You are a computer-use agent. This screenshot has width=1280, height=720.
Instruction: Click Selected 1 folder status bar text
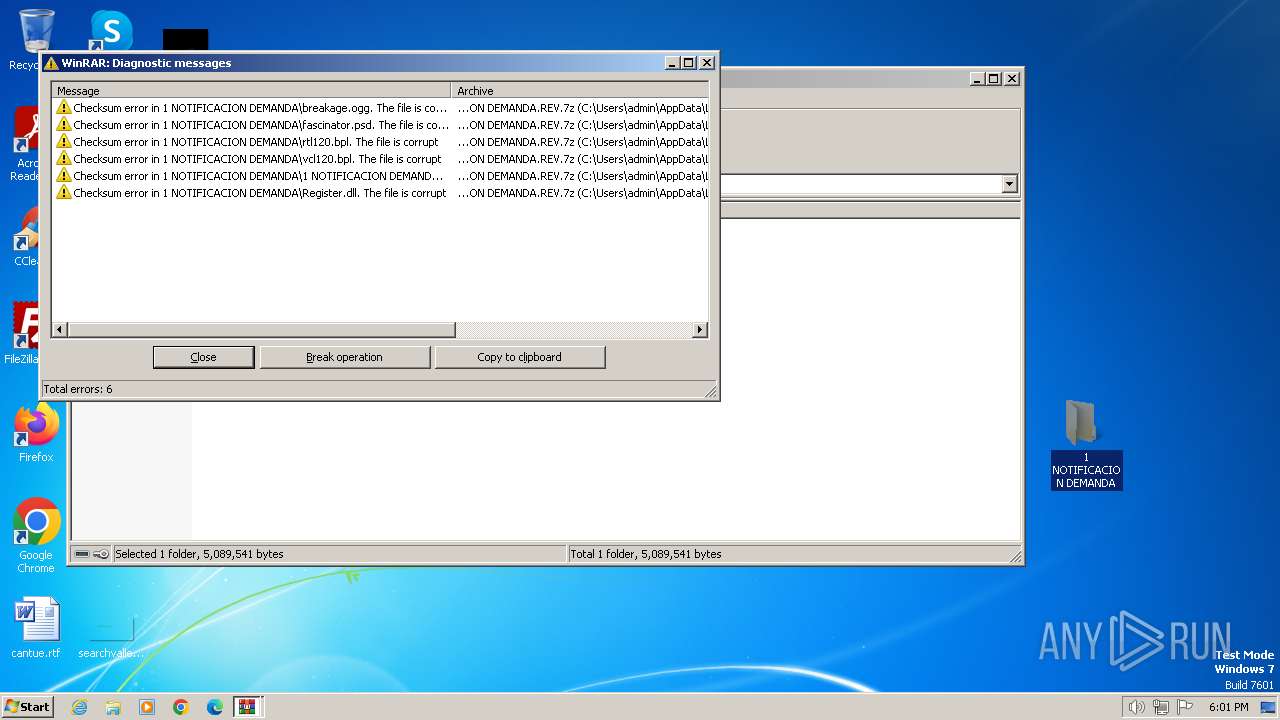[x=199, y=554]
